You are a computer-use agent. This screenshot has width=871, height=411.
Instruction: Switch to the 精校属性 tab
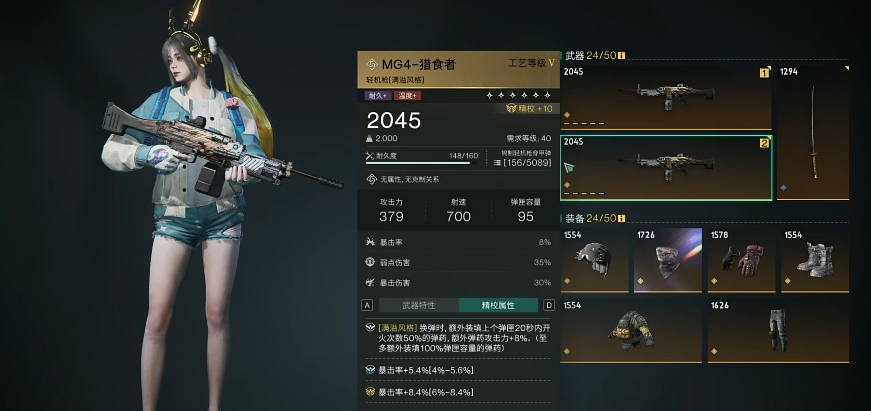coord(498,305)
